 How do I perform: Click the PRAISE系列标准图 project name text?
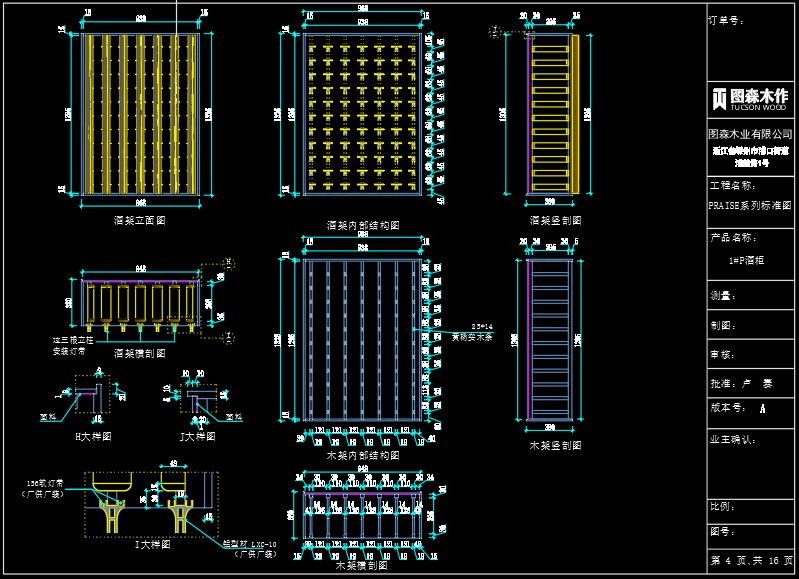click(x=750, y=204)
